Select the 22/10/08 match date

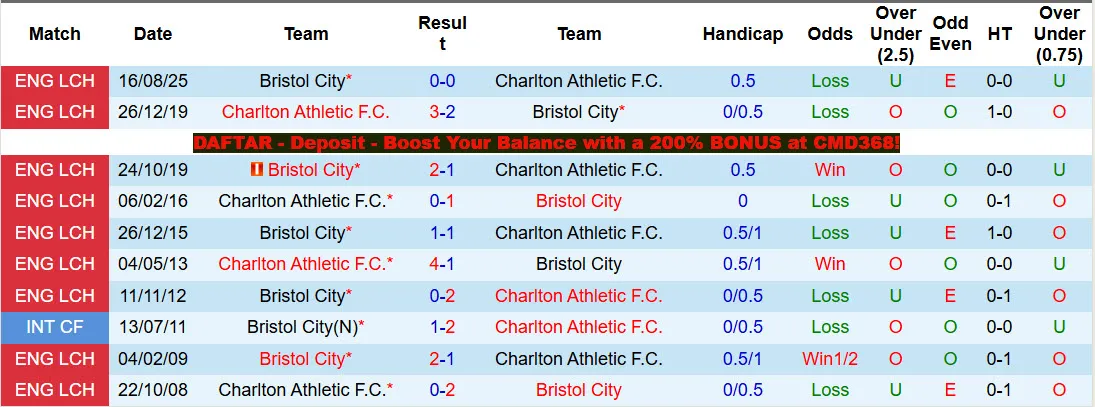pyautogui.click(x=153, y=390)
